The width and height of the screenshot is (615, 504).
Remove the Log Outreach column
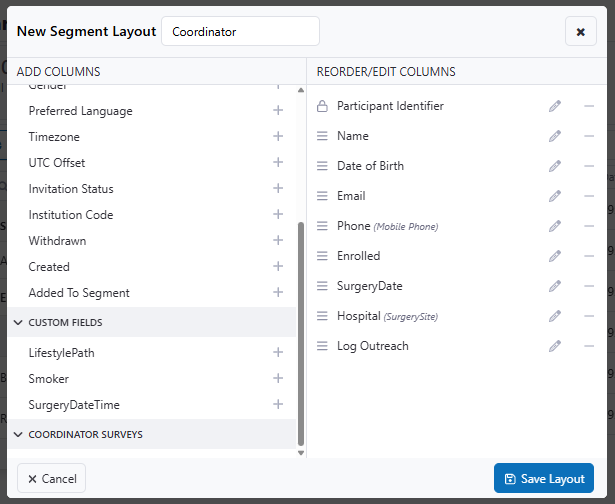tap(589, 346)
